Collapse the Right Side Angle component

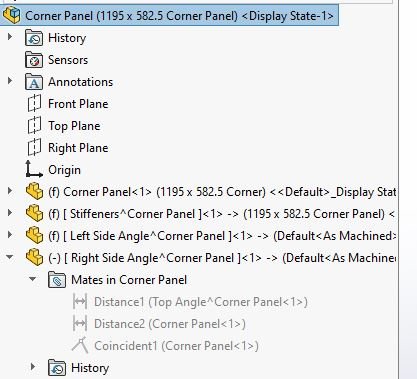click(x=10, y=257)
